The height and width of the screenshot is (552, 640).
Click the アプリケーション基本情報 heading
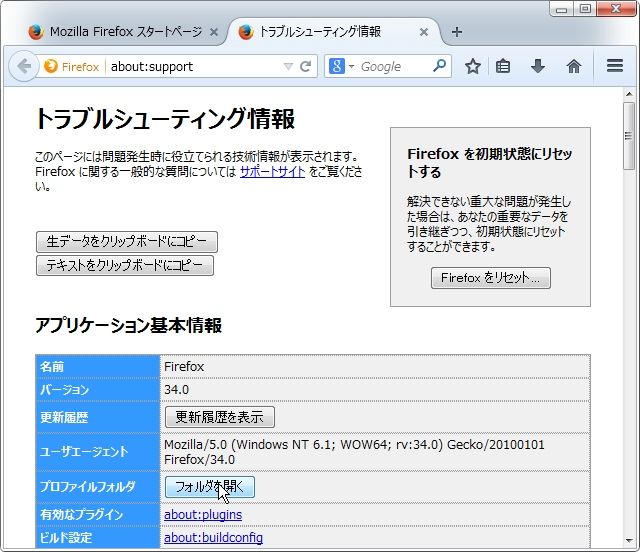[128, 325]
